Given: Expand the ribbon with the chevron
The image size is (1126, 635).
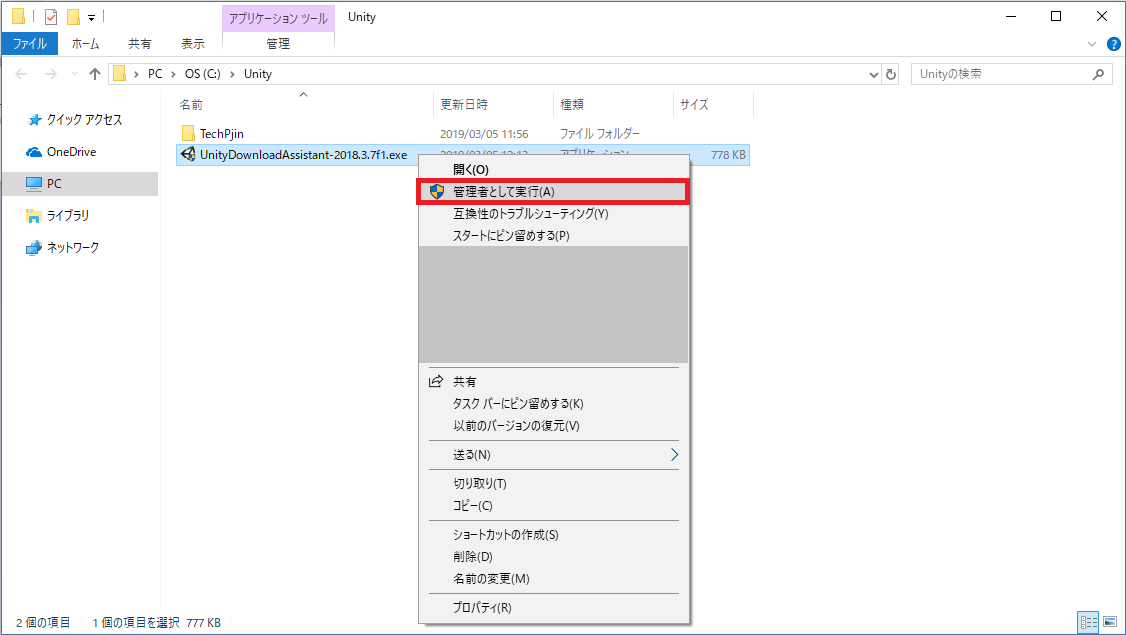Looking at the screenshot, I should click(1092, 45).
